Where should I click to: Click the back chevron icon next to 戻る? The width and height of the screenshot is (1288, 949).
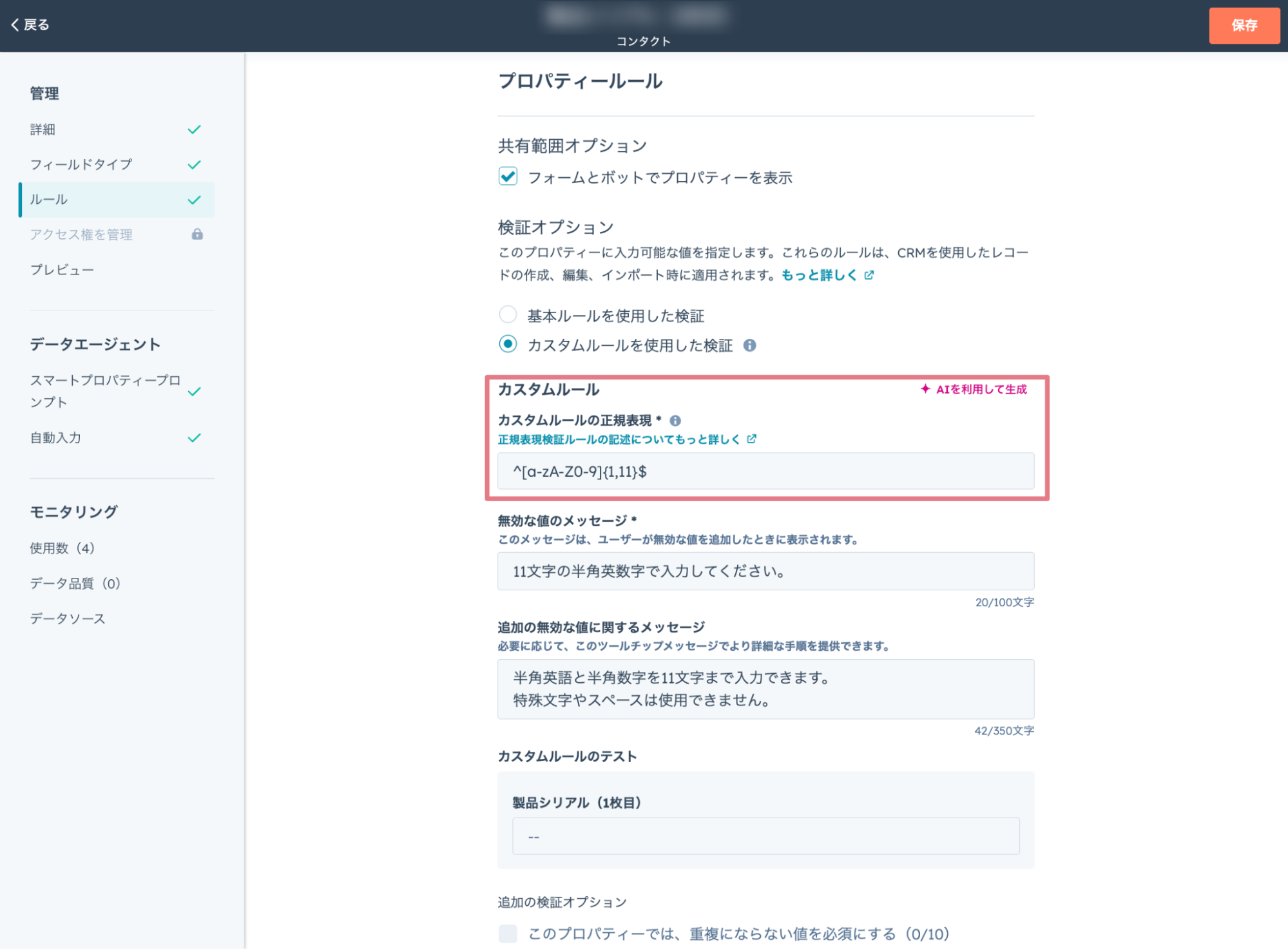(x=15, y=24)
